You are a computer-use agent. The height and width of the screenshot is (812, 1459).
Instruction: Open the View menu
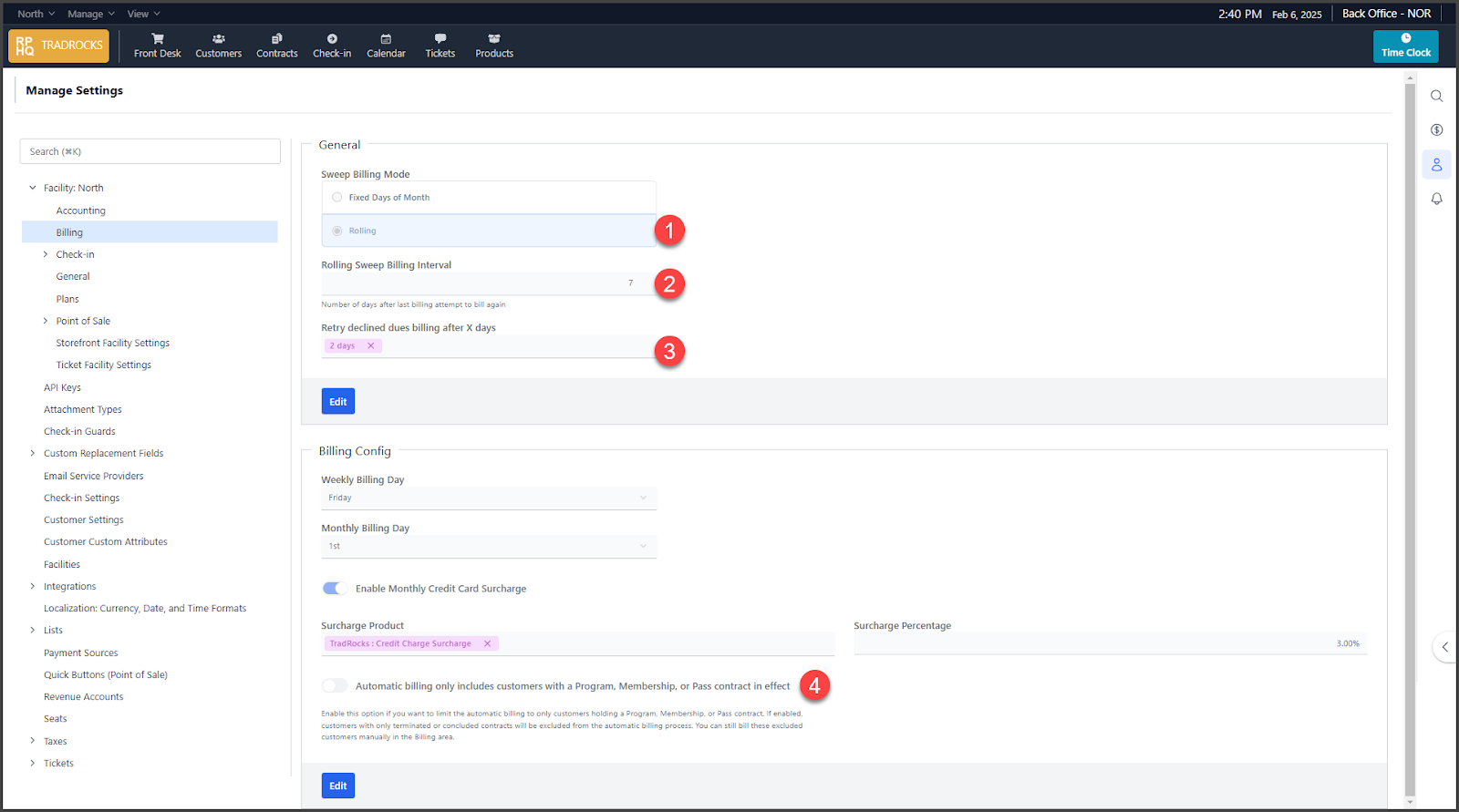pos(143,14)
